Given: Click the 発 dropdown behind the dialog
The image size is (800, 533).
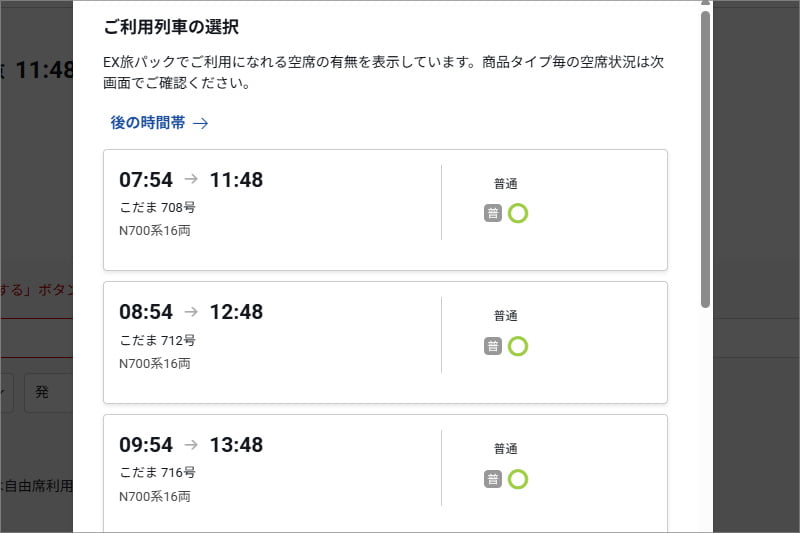Looking at the screenshot, I should 48,392.
